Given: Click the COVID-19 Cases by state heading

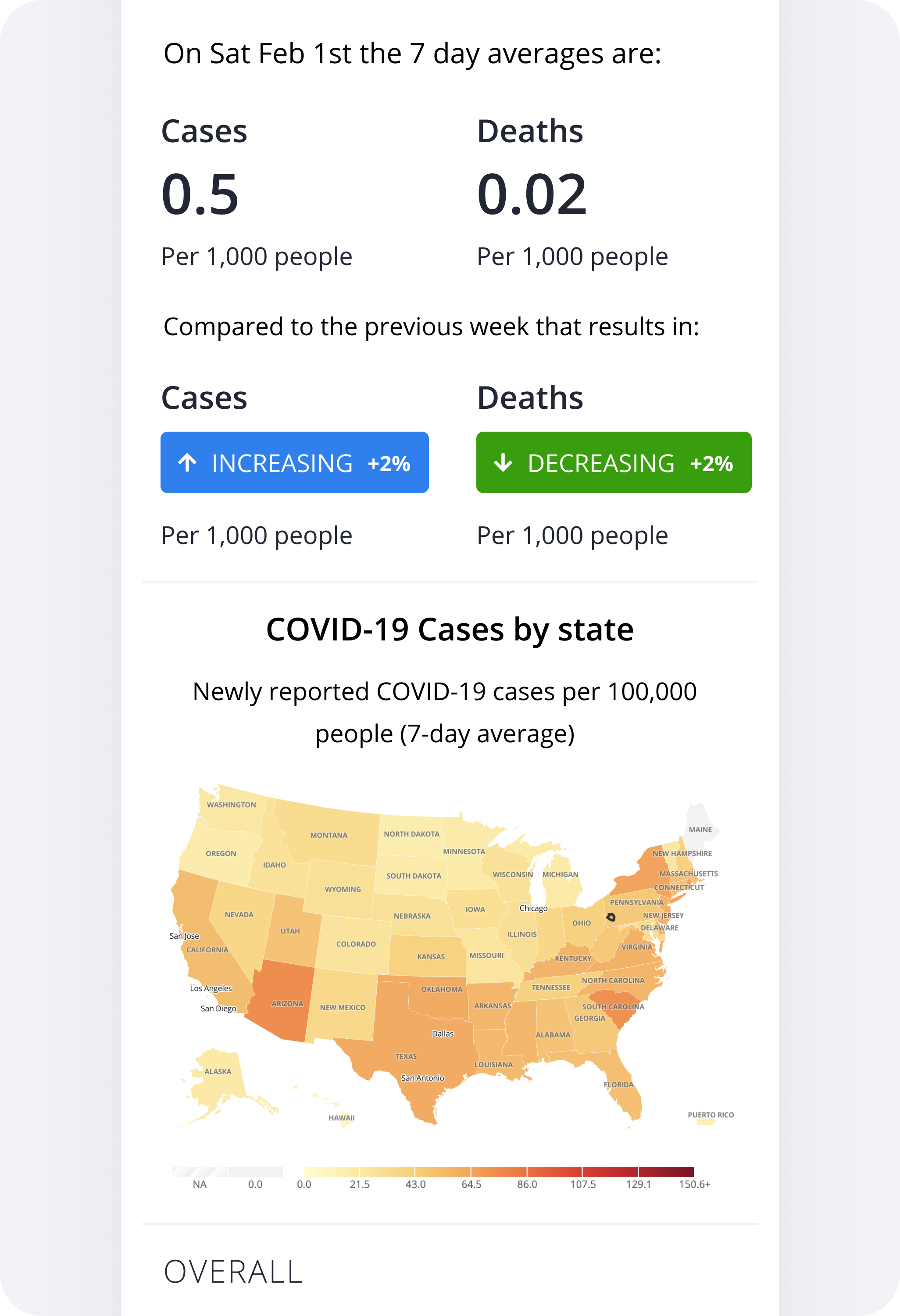Looking at the screenshot, I should [450, 629].
